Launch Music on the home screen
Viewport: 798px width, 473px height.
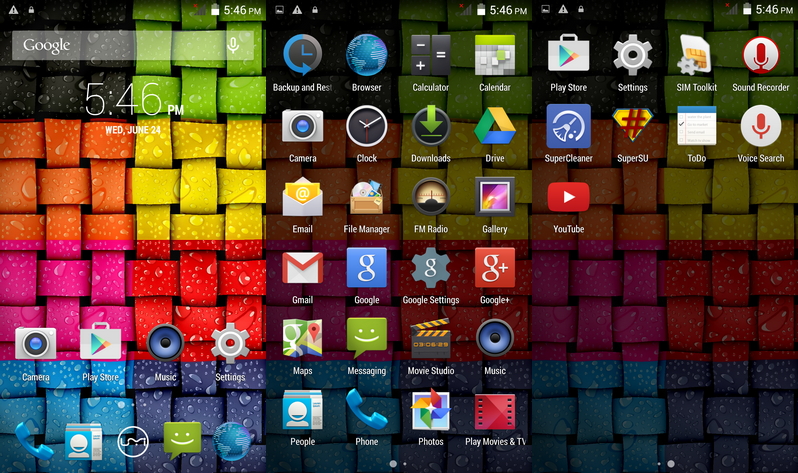(x=165, y=343)
